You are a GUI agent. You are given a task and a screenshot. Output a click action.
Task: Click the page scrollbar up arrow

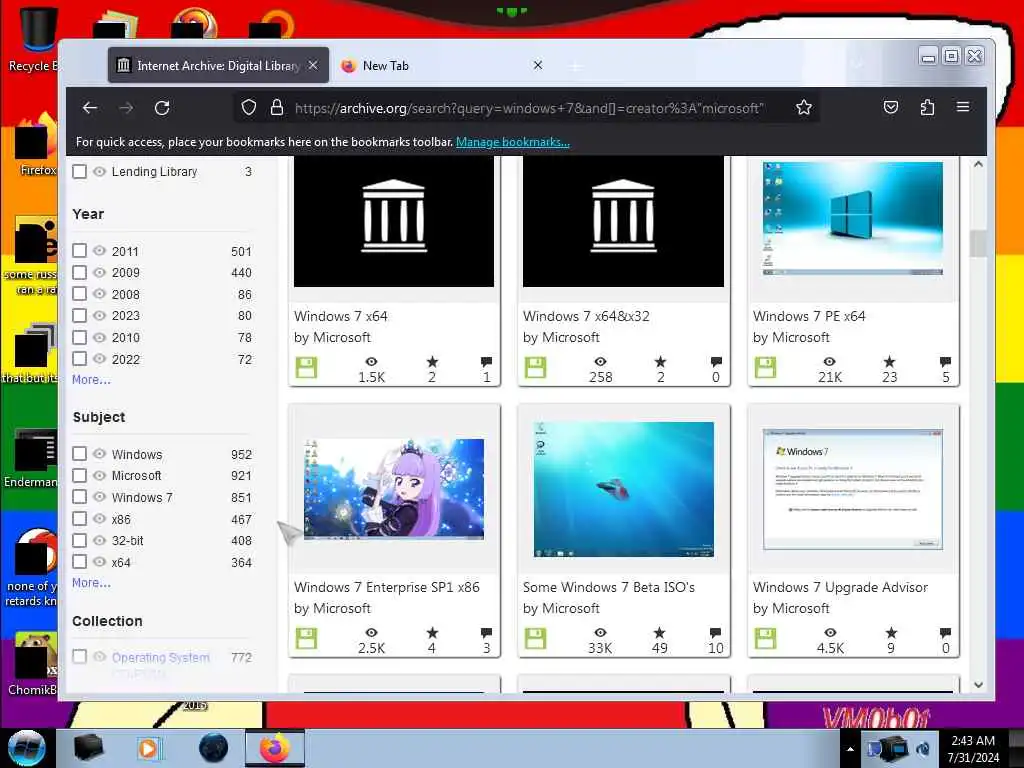(978, 165)
